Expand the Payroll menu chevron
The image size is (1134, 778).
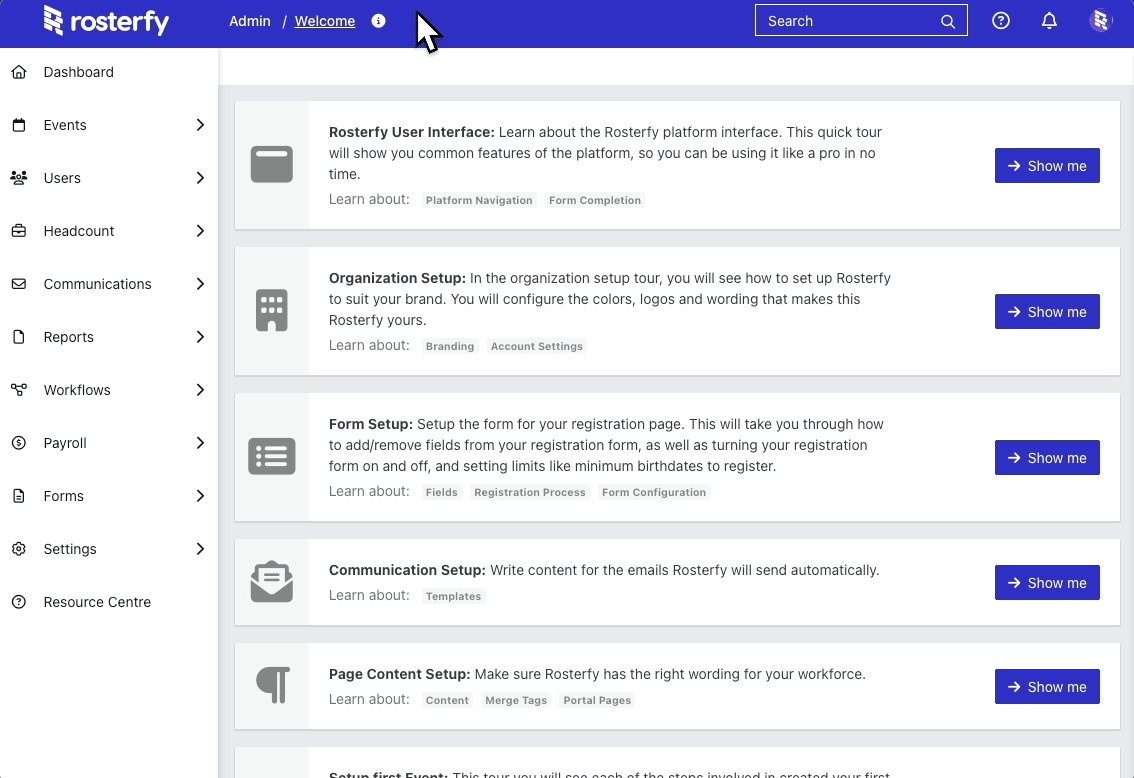point(200,443)
